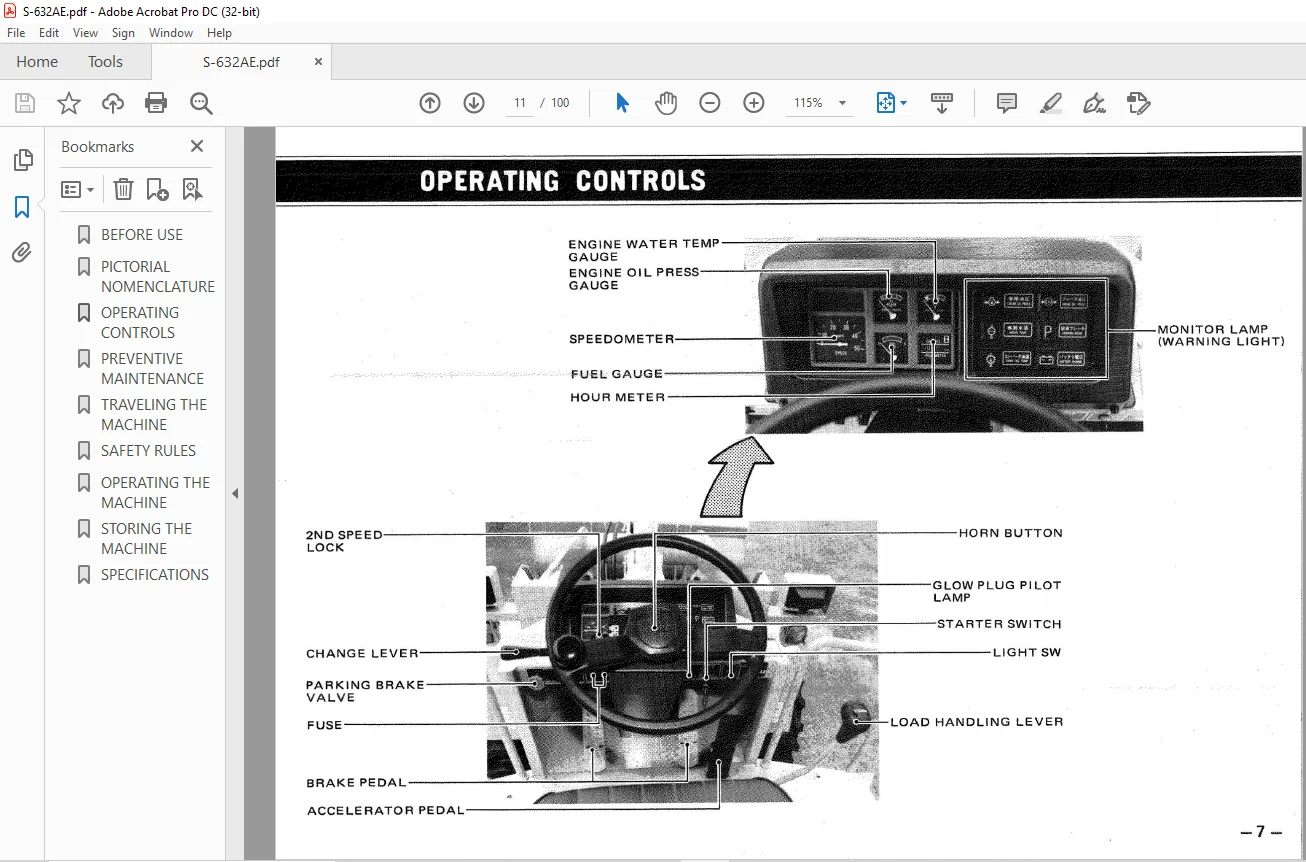
Task: Click the Bookmarks panel icon in sidebar
Action: 22,207
